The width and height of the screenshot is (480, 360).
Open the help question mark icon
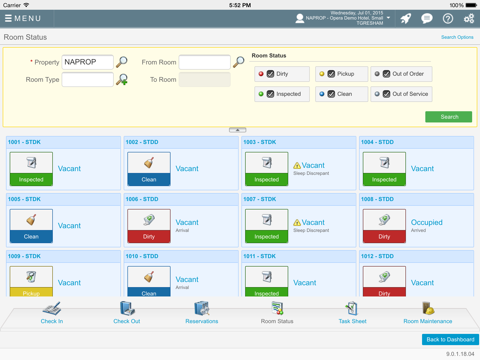tap(448, 18)
